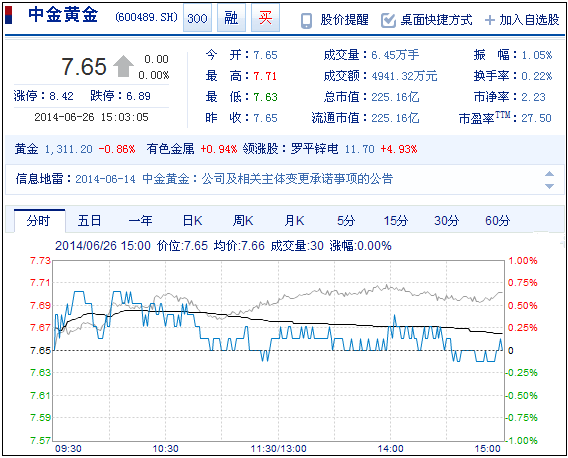Screen dimensions: 568x458
Task: Open the 股价提醒 price alert link
Action: pos(344,20)
